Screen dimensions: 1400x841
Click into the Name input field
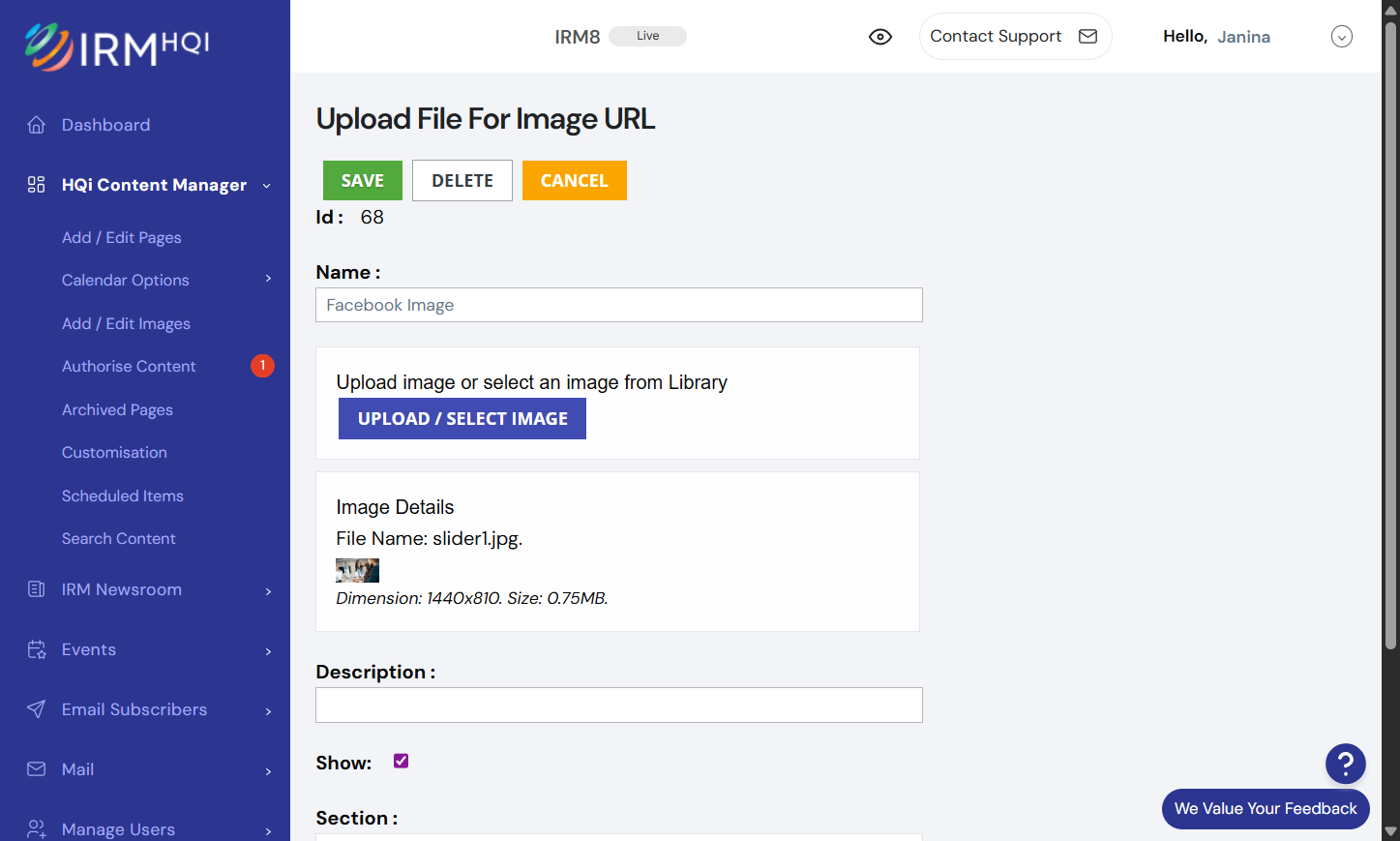coord(619,305)
